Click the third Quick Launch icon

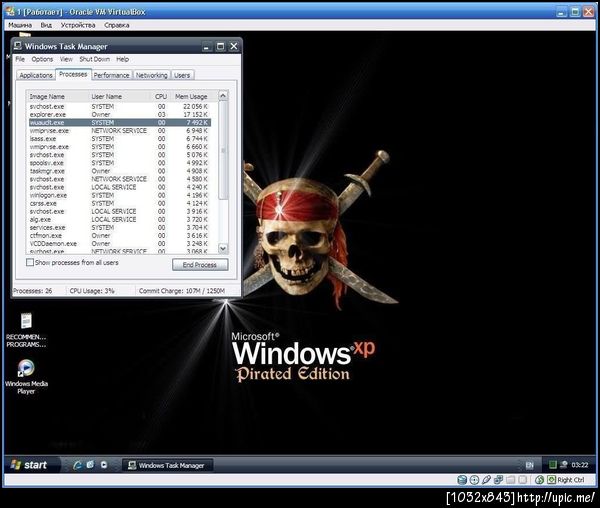pos(104,465)
